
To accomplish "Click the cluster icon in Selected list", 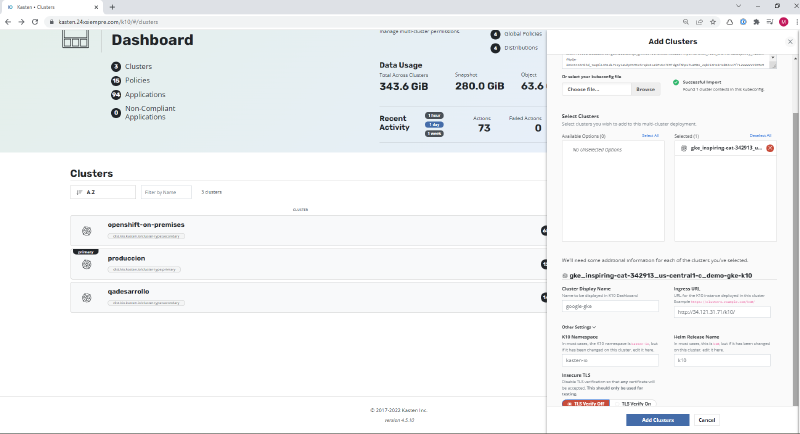I will click(x=684, y=148).
